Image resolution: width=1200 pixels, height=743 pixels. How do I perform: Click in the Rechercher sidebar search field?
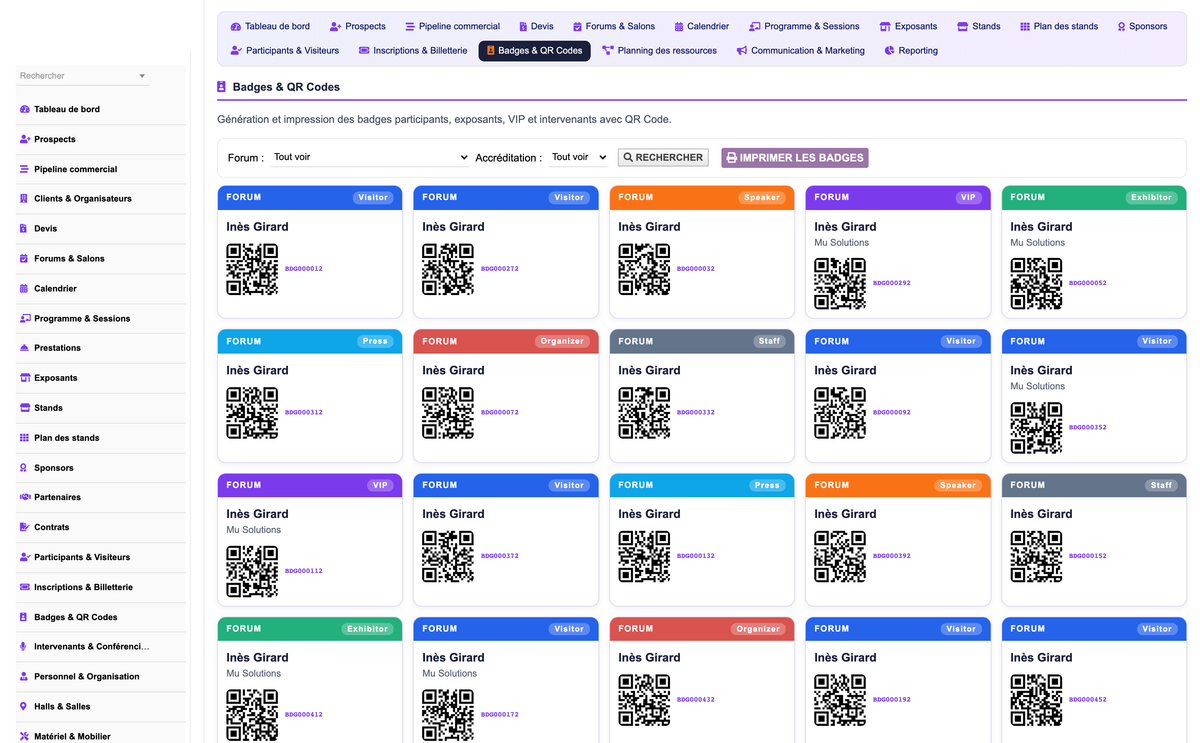[x=75, y=76]
